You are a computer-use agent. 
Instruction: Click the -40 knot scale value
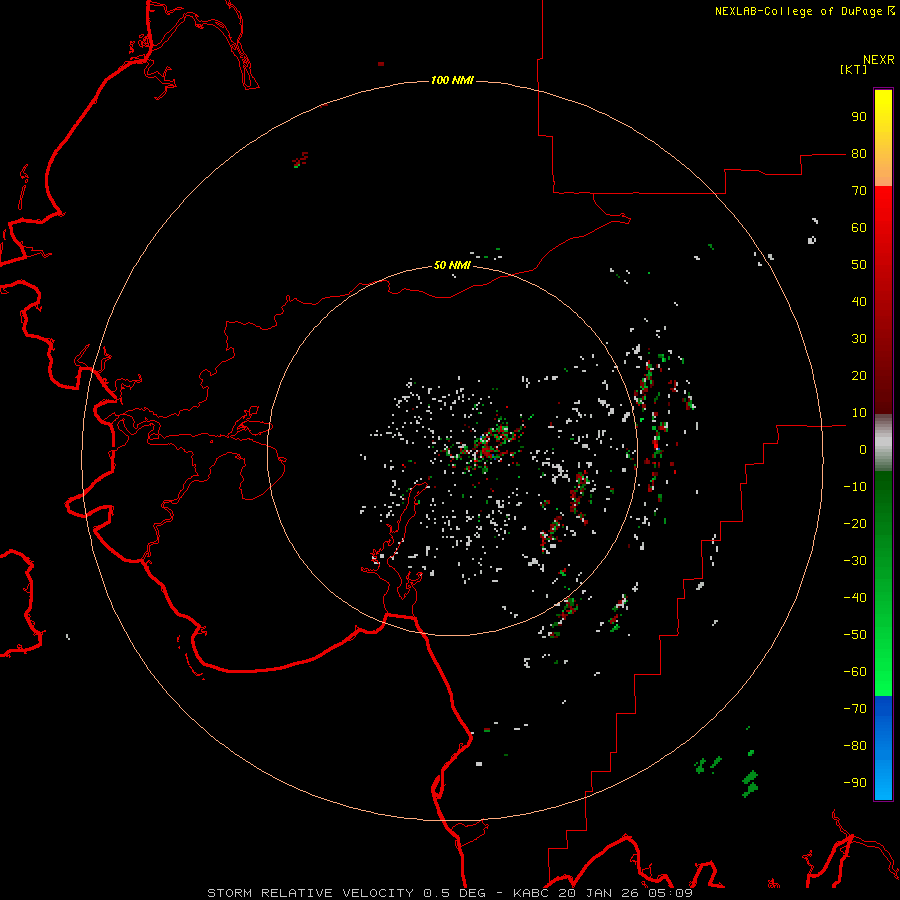click(855, 598)
